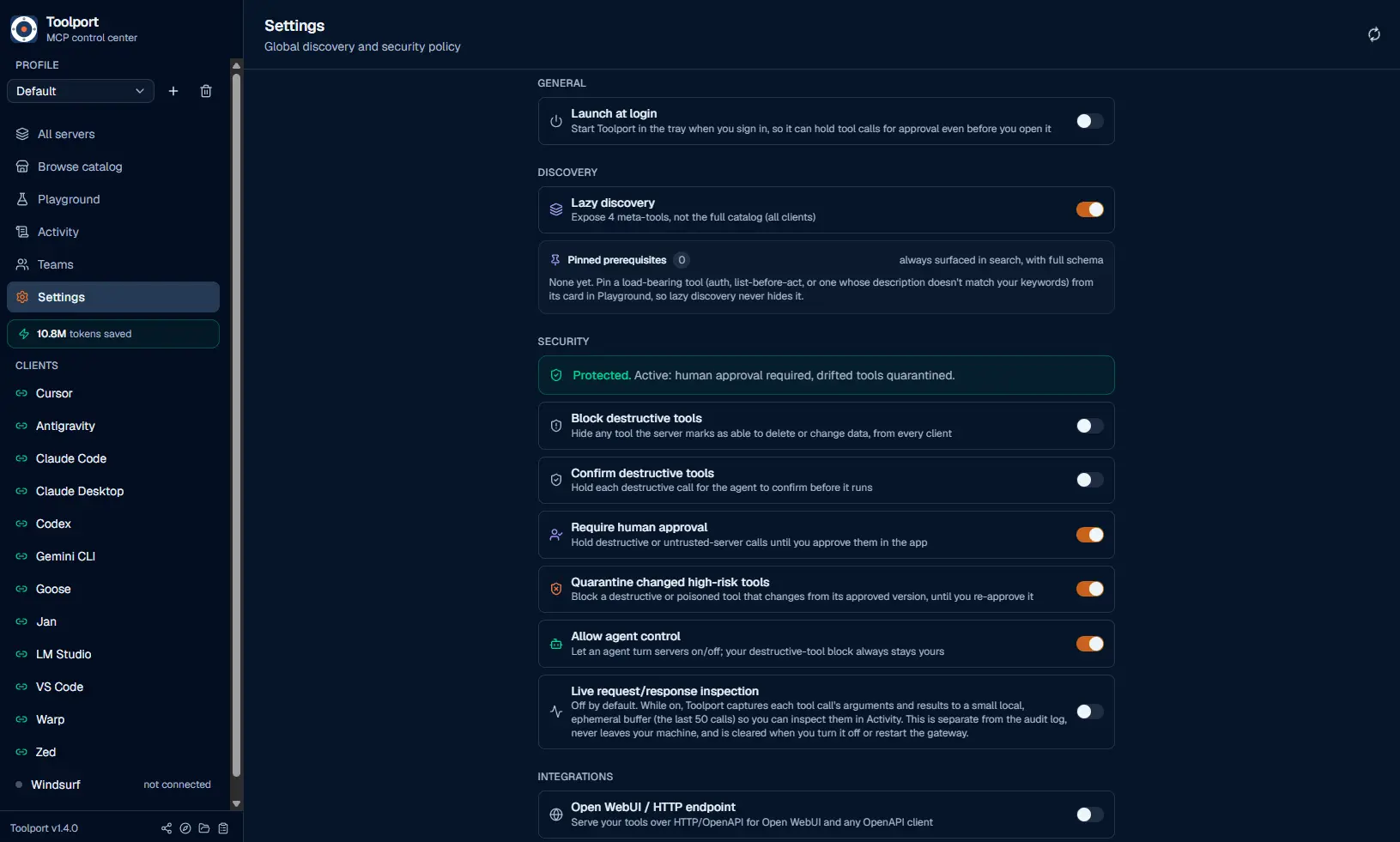
Task: Disable Require human approval toggle
Action: pyautogui.click(x=1090, y=535)
